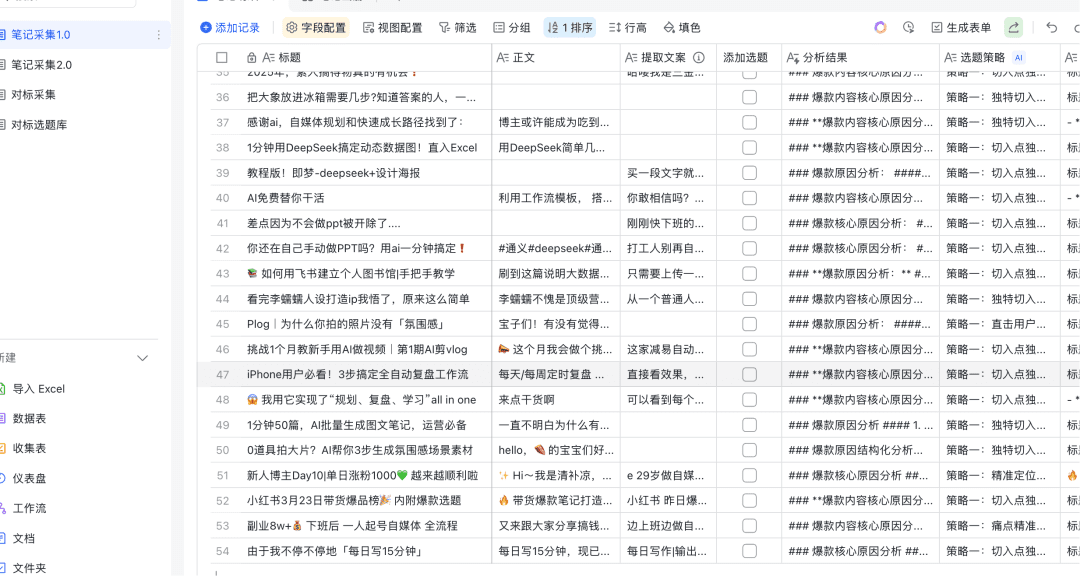Check 添加选题 box for row 40
Viewport: 1080px width, 576px height.
(749, 198)
